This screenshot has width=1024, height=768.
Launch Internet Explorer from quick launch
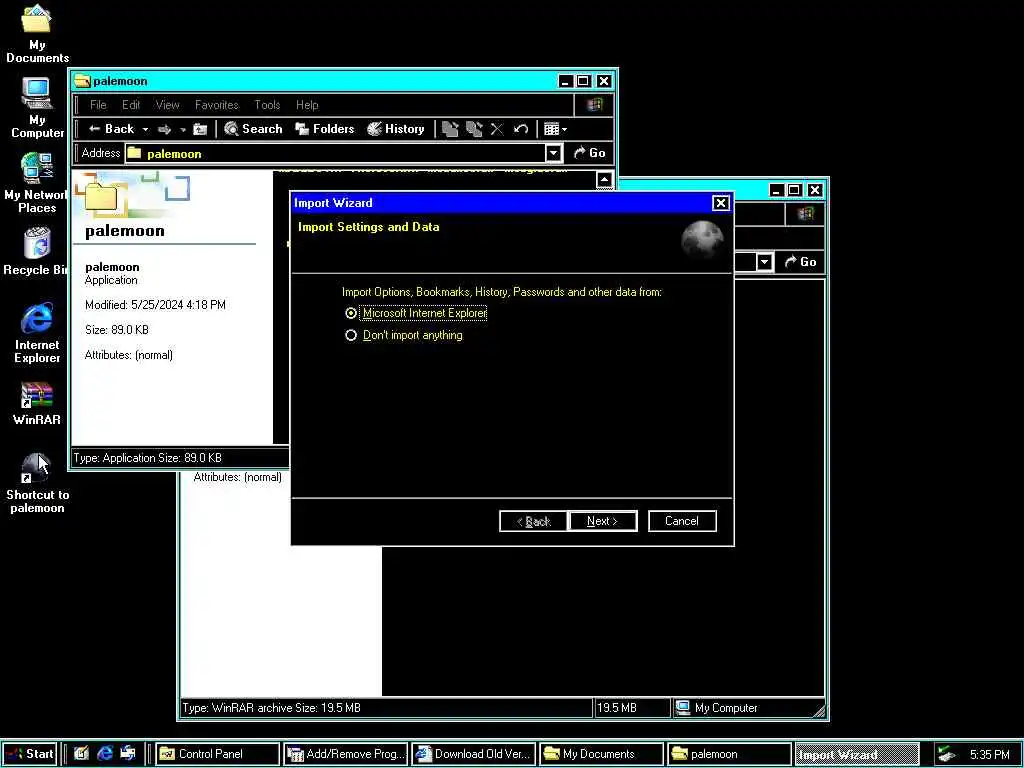[x=104, y=754]
